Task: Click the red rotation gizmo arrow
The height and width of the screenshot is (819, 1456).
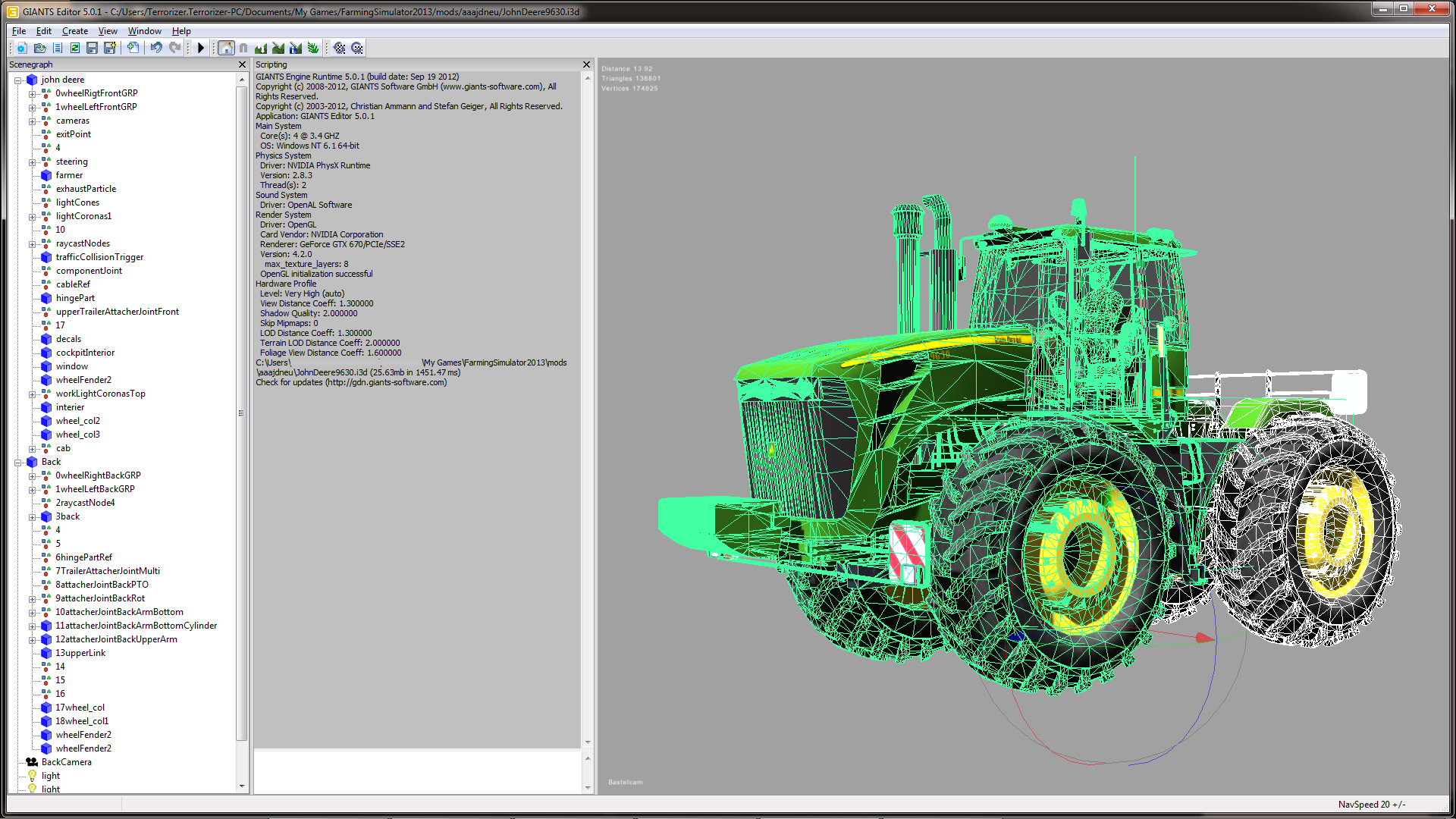Action: pyautogui.click(x=1204, y=638)
